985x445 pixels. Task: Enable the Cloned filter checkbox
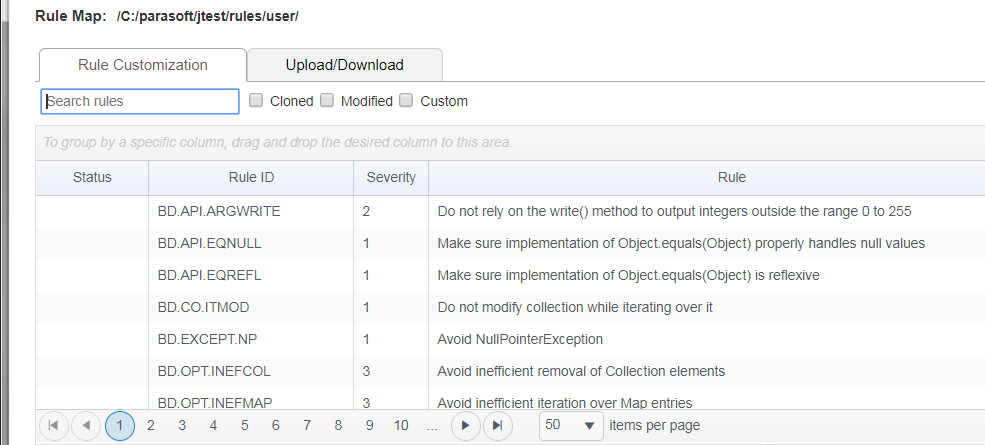coord(256,100)
